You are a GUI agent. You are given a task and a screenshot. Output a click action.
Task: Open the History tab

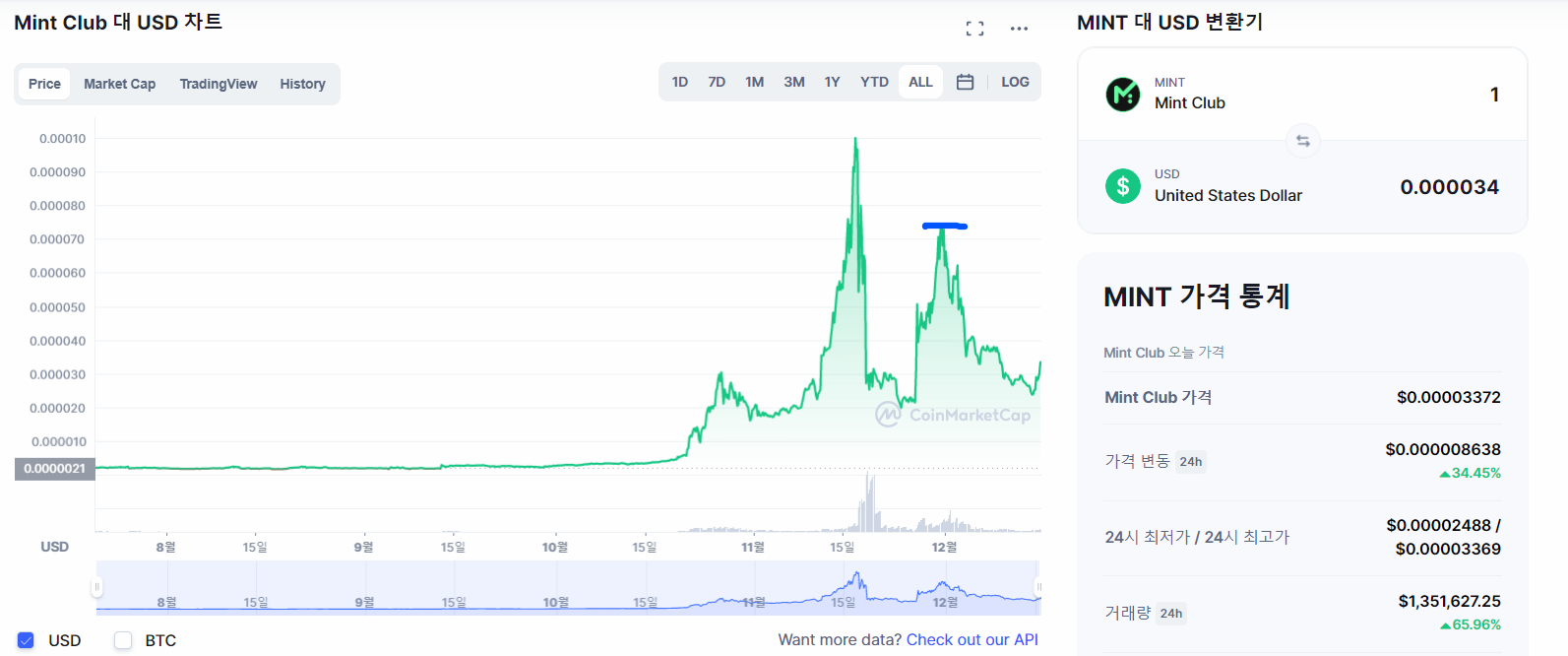[x=302, y=84]
